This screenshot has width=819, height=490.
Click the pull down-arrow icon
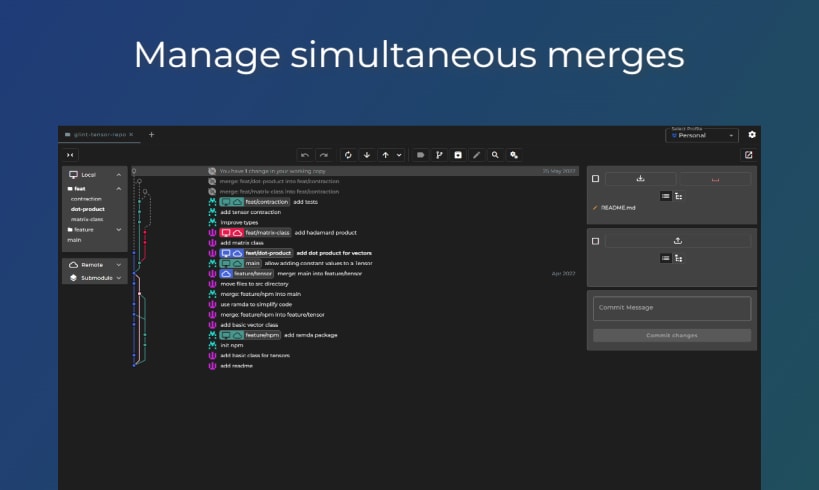367,155
